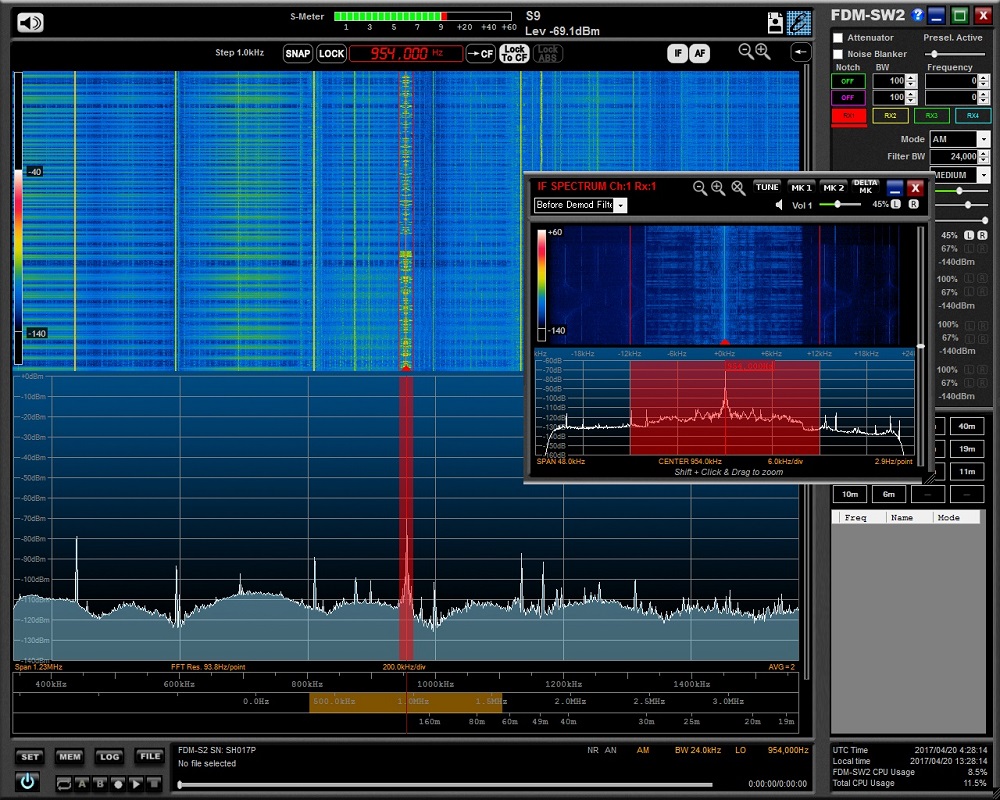Viewport: 1000px width, 800px height.
Task: Zoom out the IF Spectrum view
Action: (x=700, y=187)
